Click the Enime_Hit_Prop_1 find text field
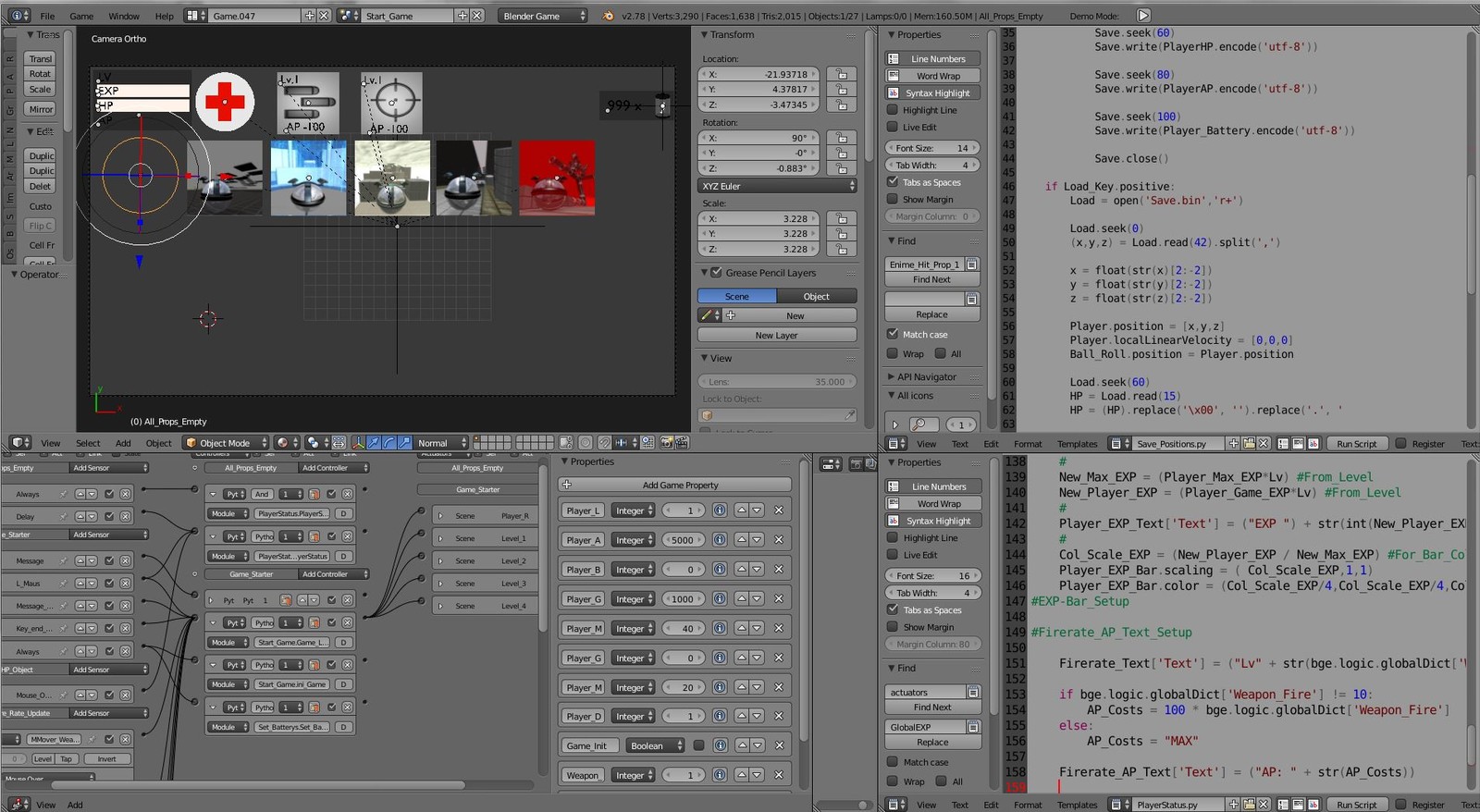The image size is (1480, 812). click(924, 265)
